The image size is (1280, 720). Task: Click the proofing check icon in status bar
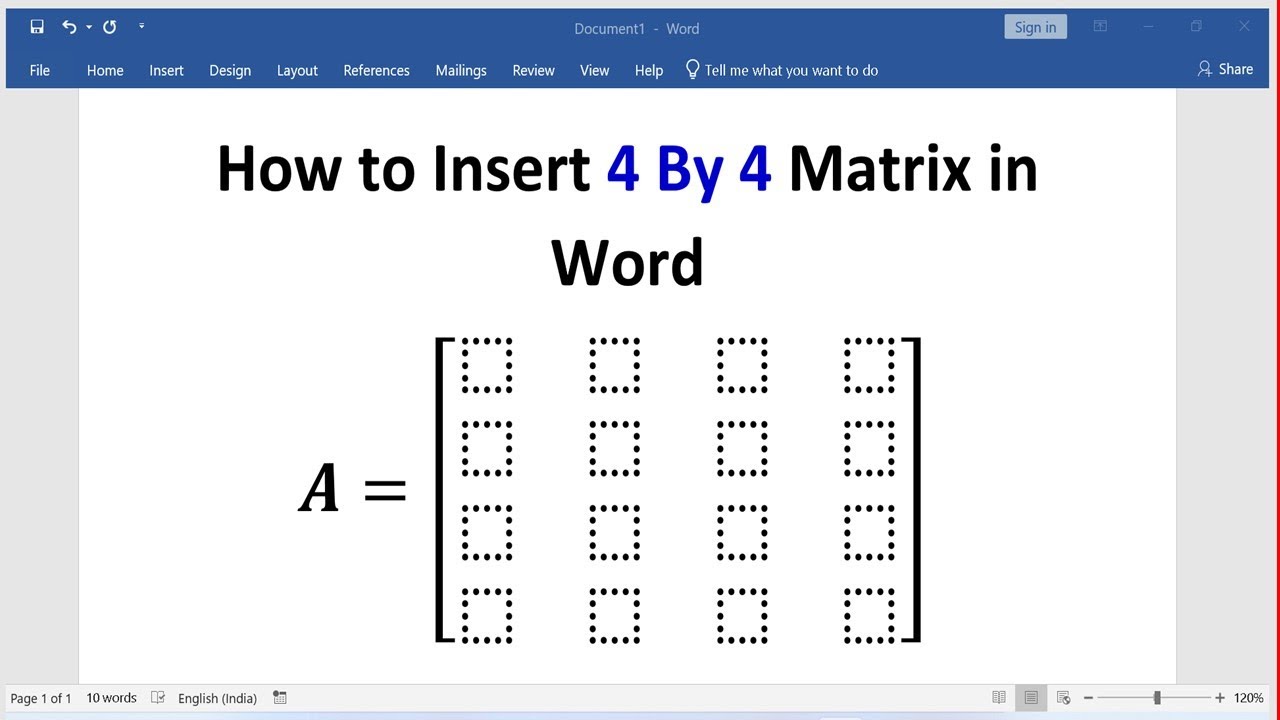click(158, 698)
